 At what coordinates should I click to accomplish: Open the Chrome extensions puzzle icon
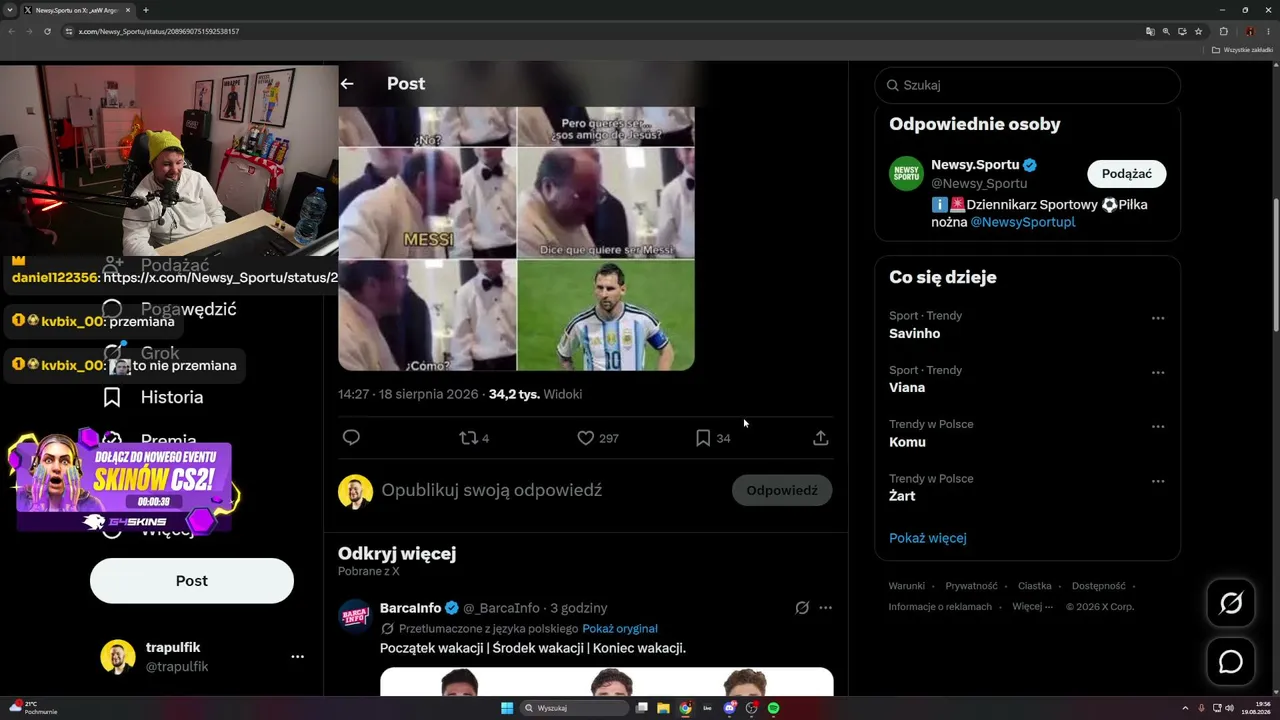(x=1224, y=31)
